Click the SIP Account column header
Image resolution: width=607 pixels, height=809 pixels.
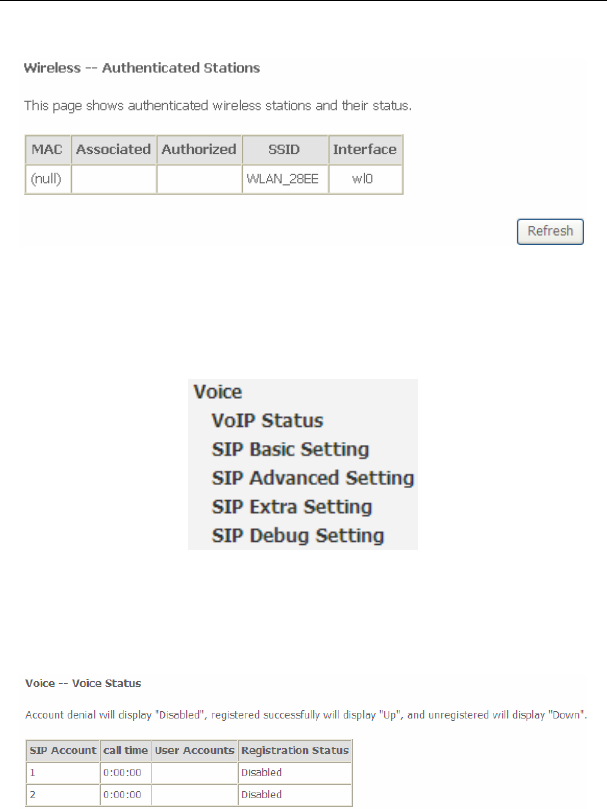[62, 750]
